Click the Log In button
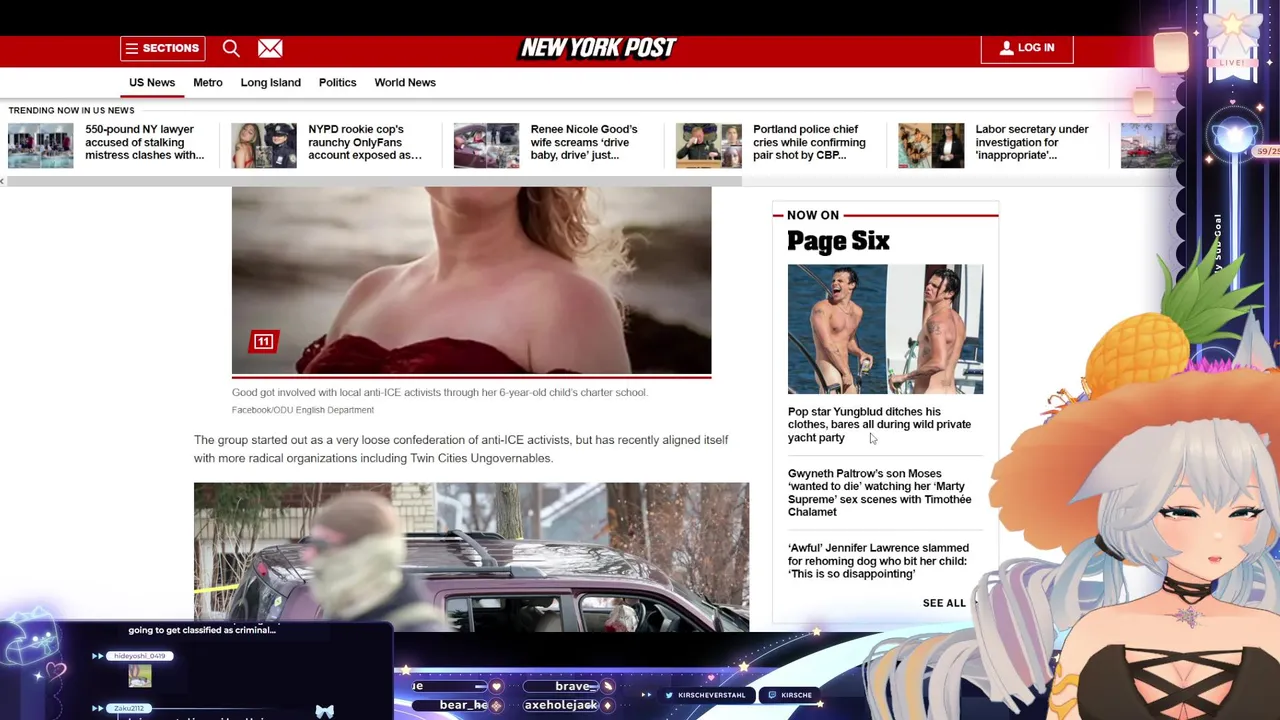The width and height of the screenshot is (1280, 720). [1027, 47]
